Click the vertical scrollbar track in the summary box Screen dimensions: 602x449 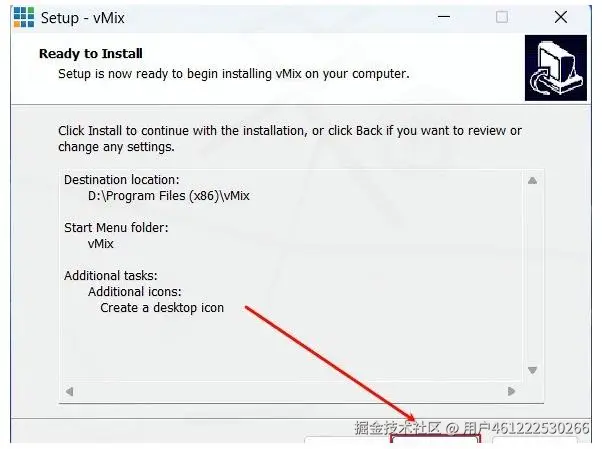point(532,275)
